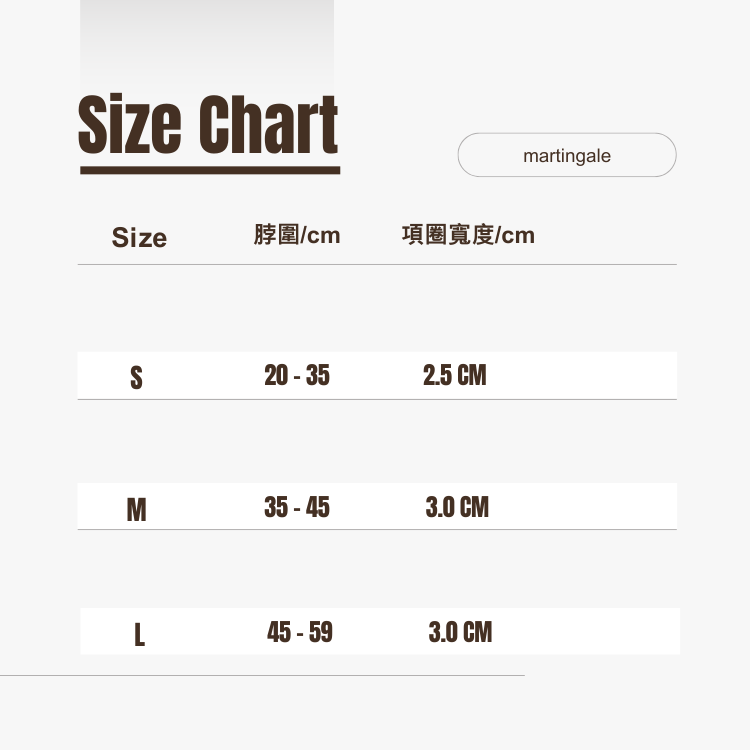Click the thick brown underline beneath the title
The height and width of the screenshot is (750, 750).
point(210,170)
